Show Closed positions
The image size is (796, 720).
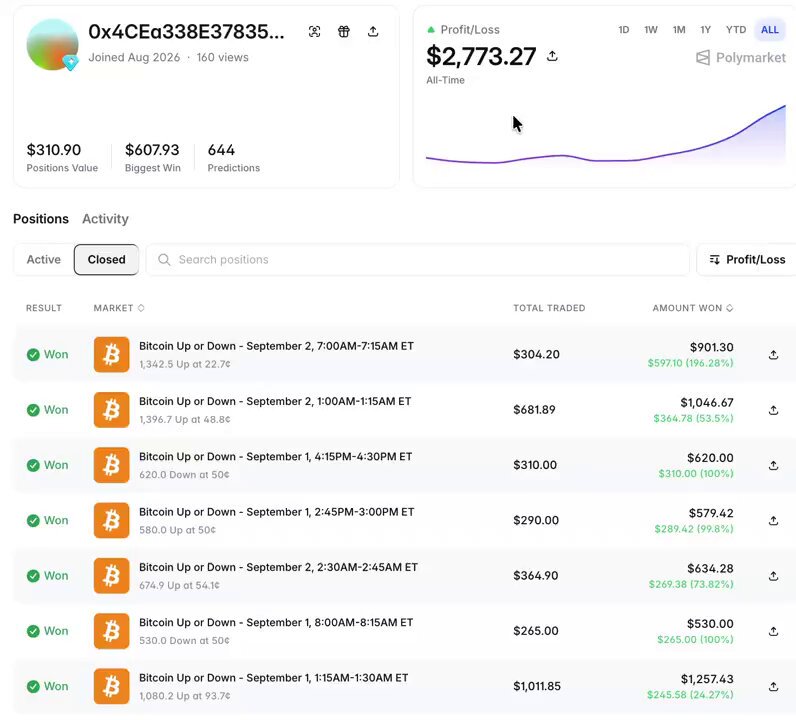[x=106, y=259]
